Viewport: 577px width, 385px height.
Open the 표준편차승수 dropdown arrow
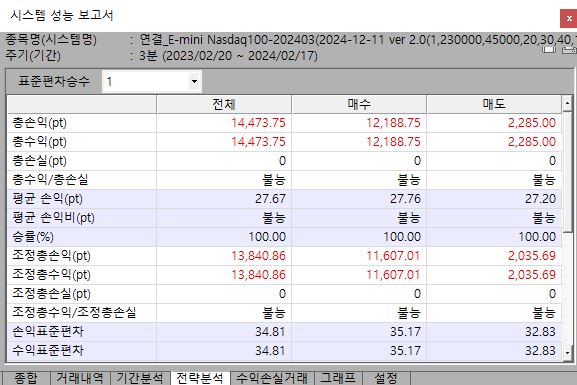194,81
